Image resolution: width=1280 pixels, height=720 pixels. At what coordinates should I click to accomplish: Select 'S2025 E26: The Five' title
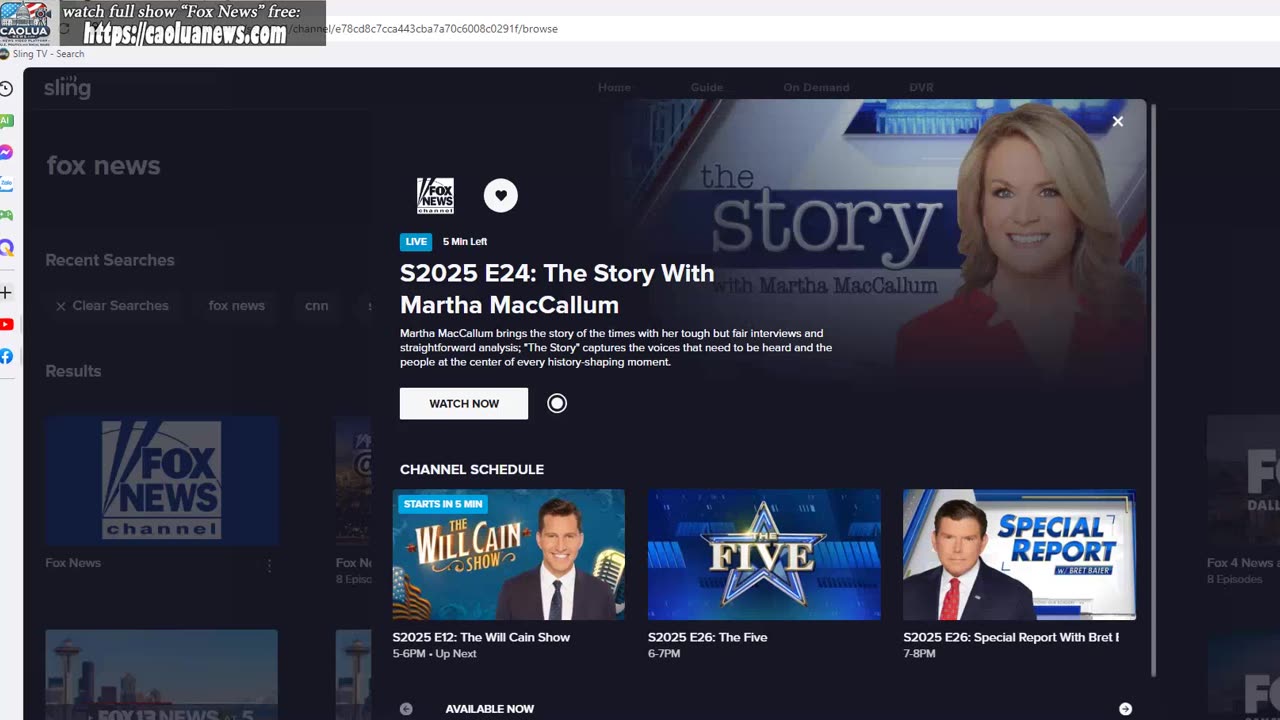point(707,637)
